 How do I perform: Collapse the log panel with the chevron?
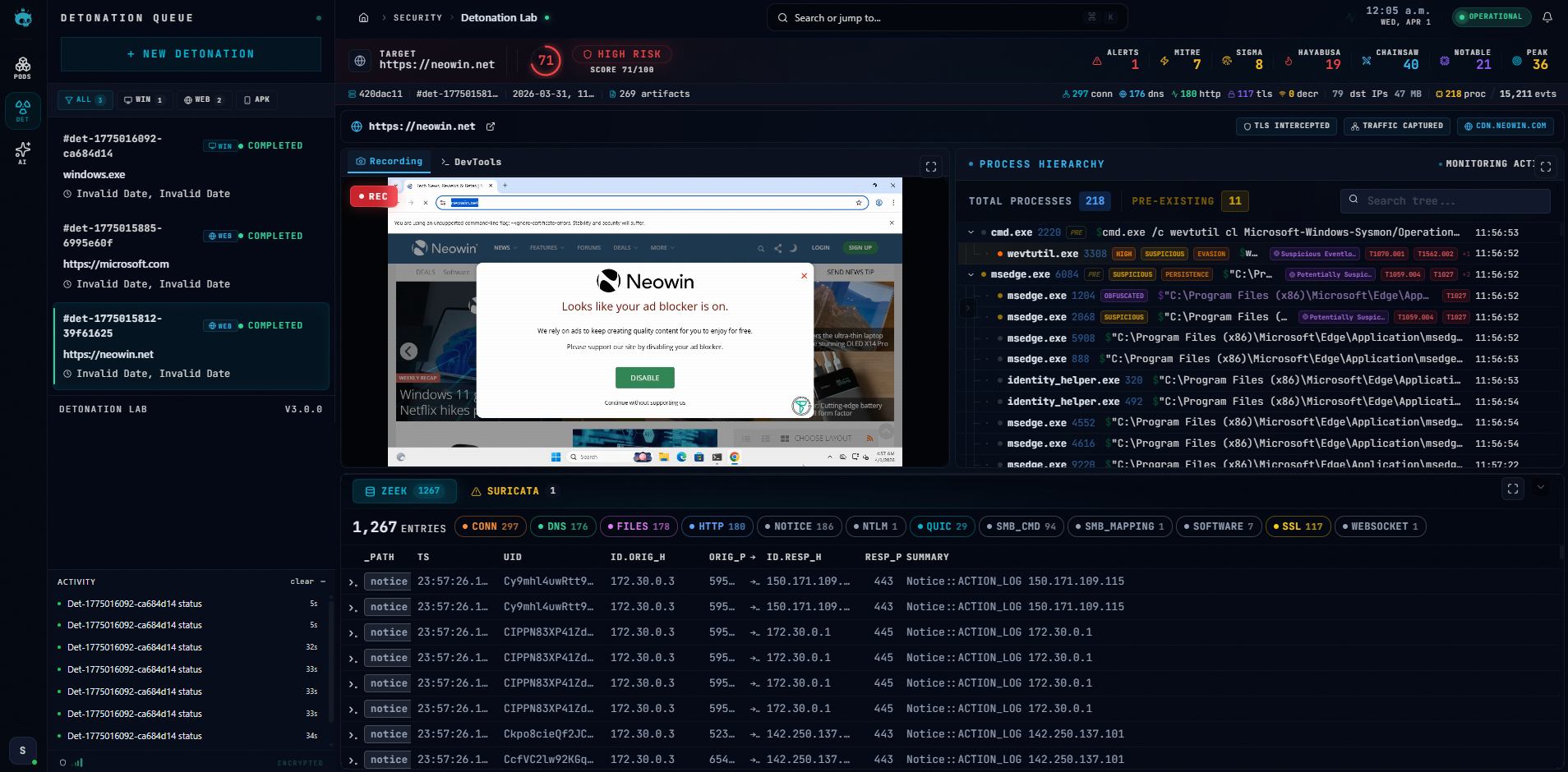coord(1541,488)
